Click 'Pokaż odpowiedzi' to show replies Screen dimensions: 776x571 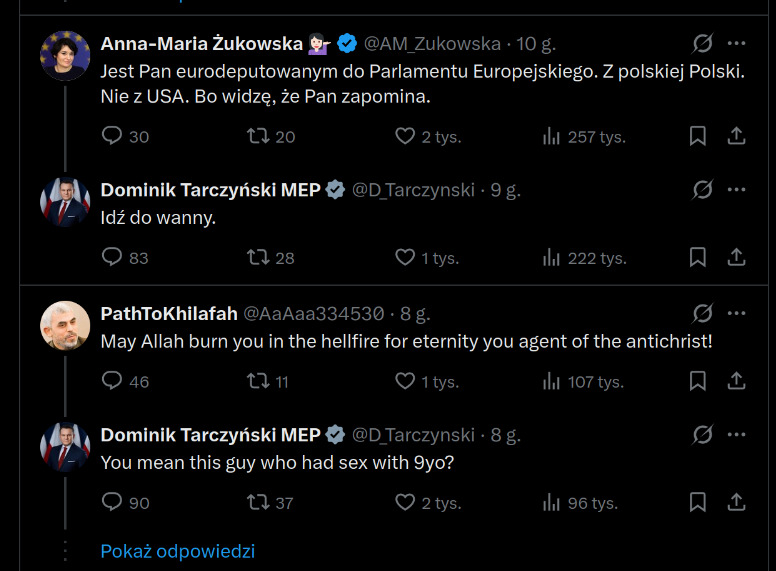pyautogui.click(x=178, y=551)
